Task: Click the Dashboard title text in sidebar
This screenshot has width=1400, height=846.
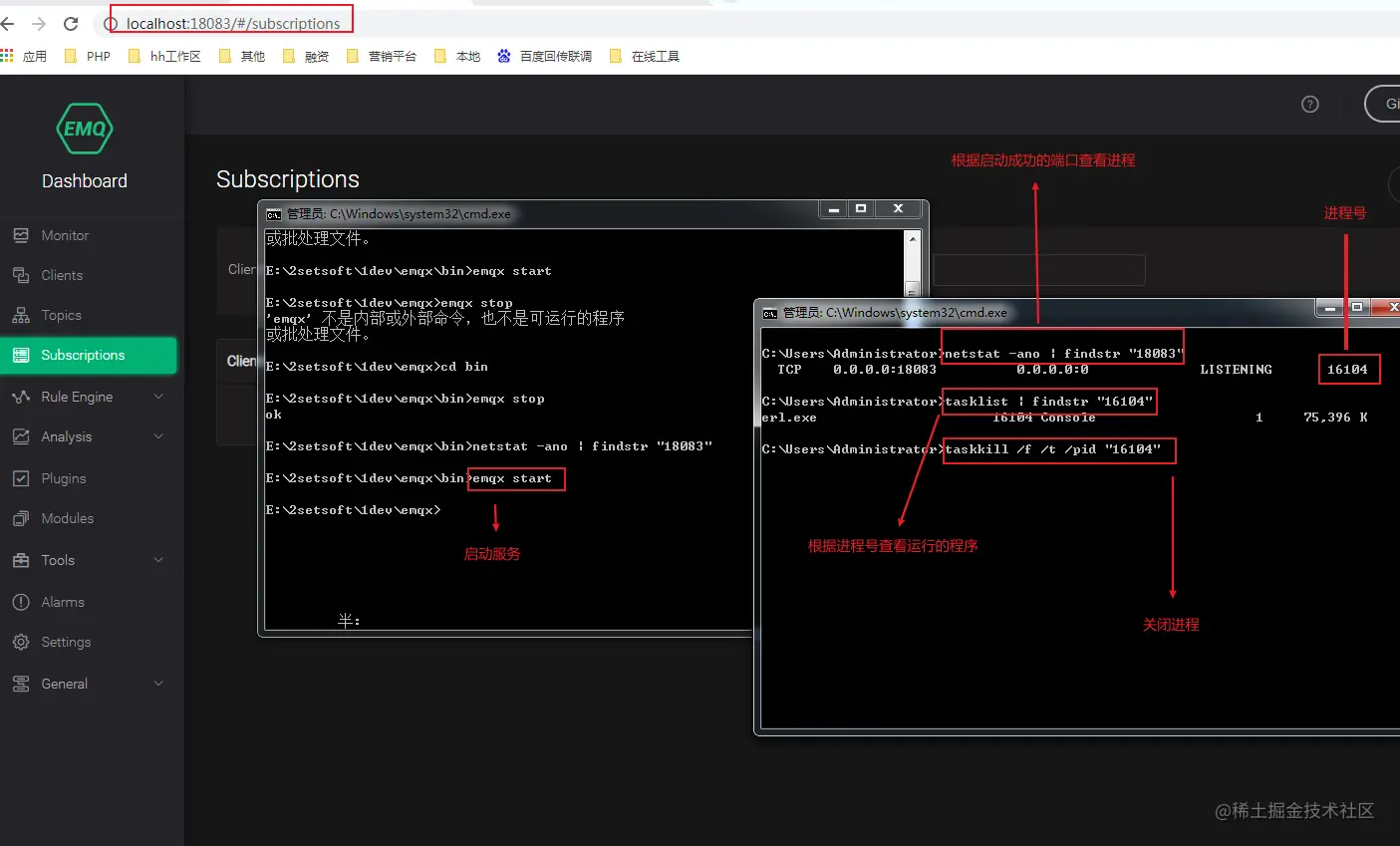Action: pos(85,181)
